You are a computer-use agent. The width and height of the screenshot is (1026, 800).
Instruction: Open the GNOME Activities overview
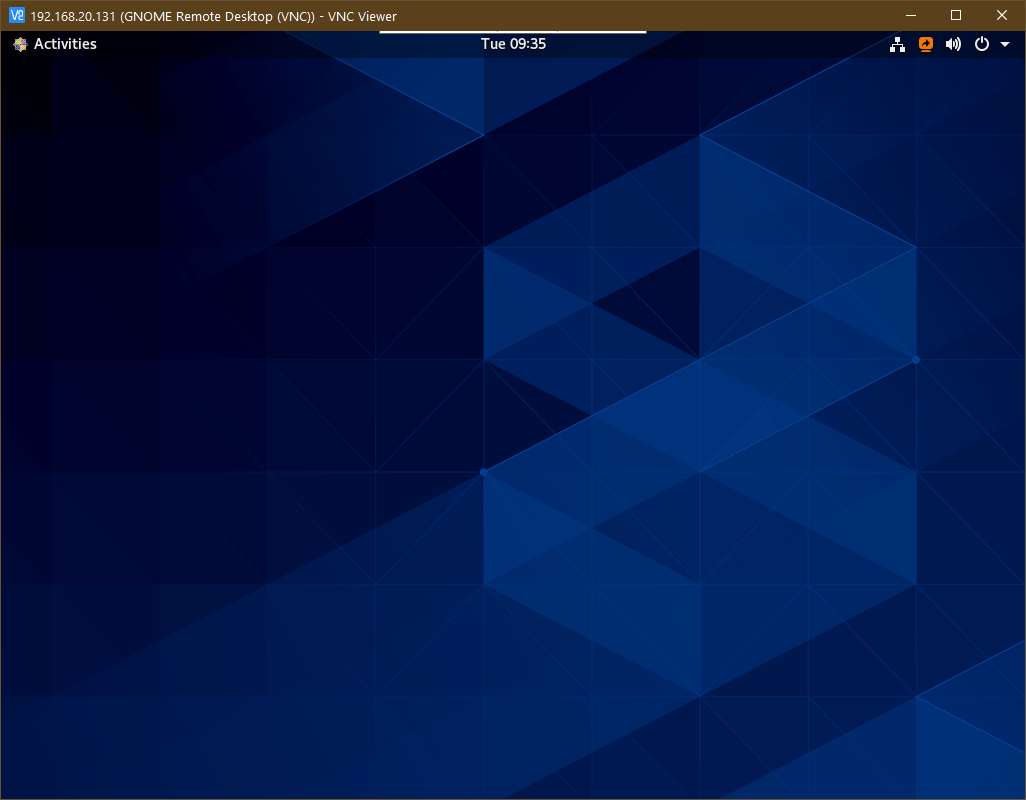point(65,44)
